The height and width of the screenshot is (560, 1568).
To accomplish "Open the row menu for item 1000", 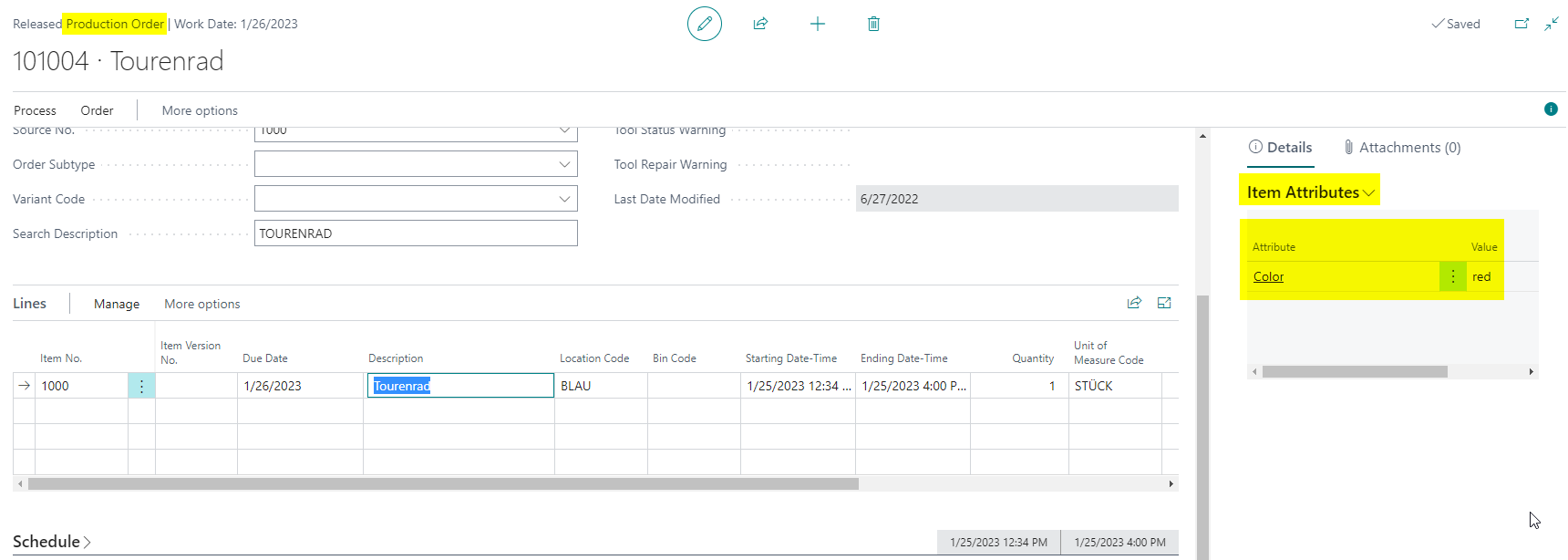I will pos(141,386).
